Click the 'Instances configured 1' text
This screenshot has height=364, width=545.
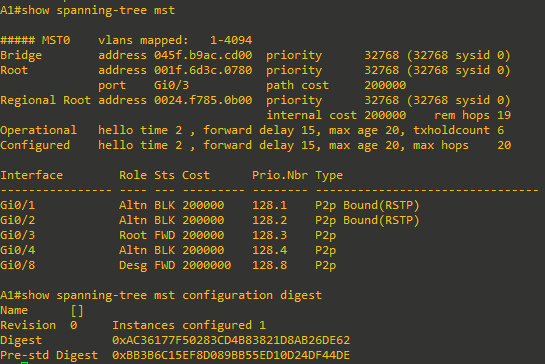tap(189, 325)
